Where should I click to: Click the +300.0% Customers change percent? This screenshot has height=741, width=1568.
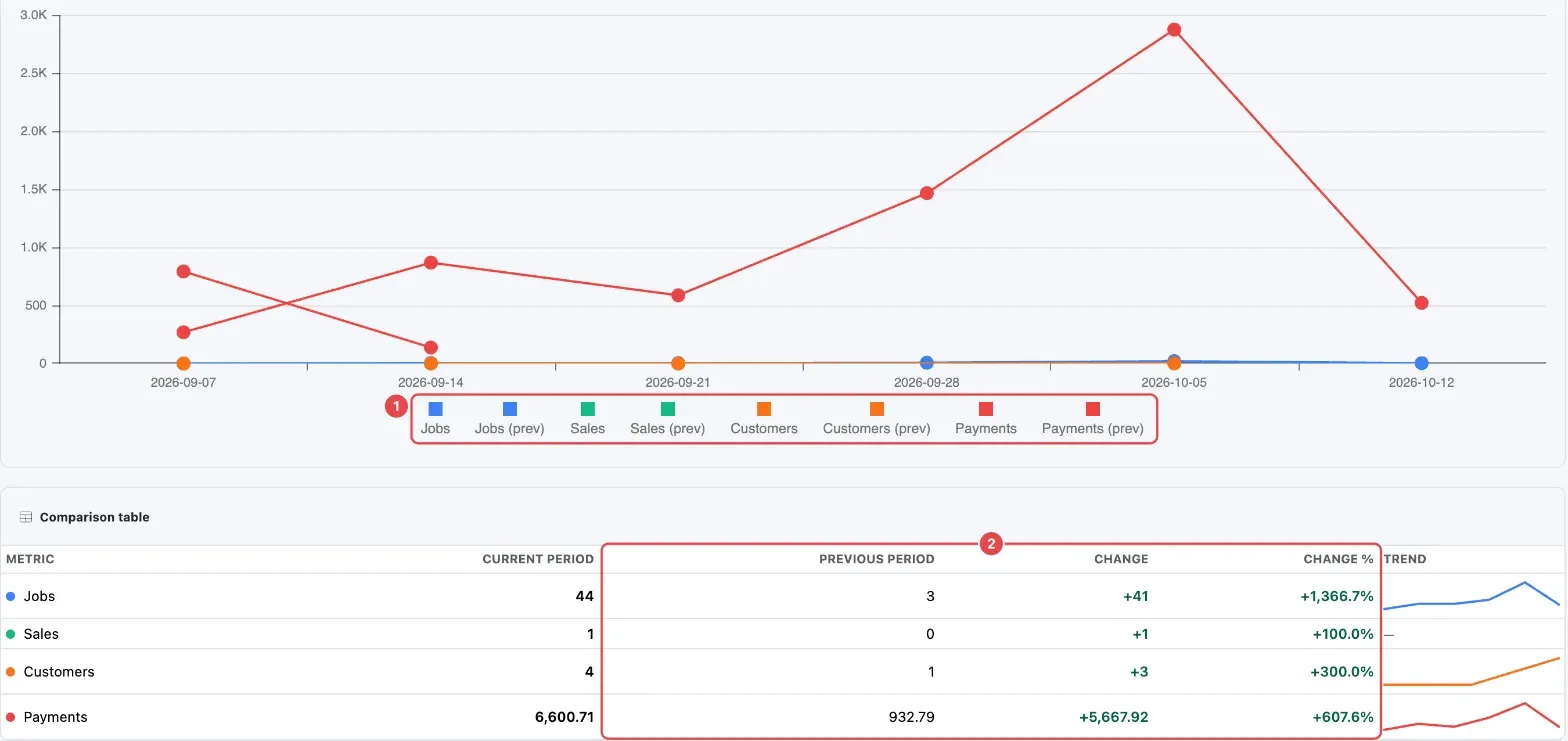click(x=1342, y=672)
